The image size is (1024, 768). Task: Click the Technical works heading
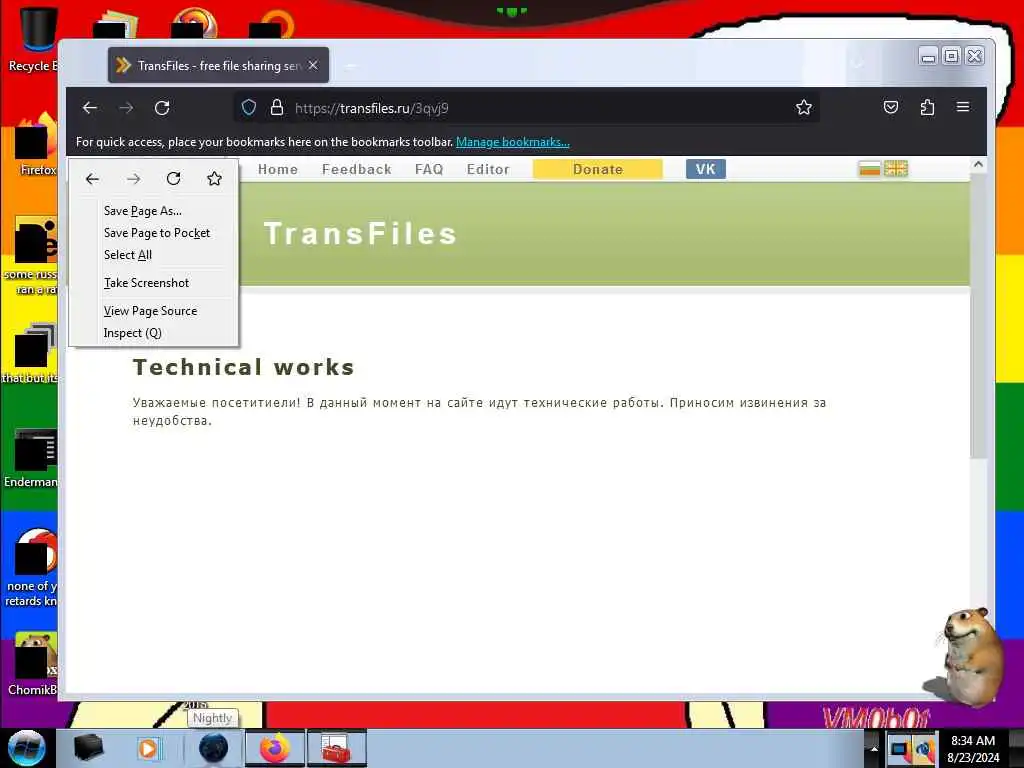(244, 367)
